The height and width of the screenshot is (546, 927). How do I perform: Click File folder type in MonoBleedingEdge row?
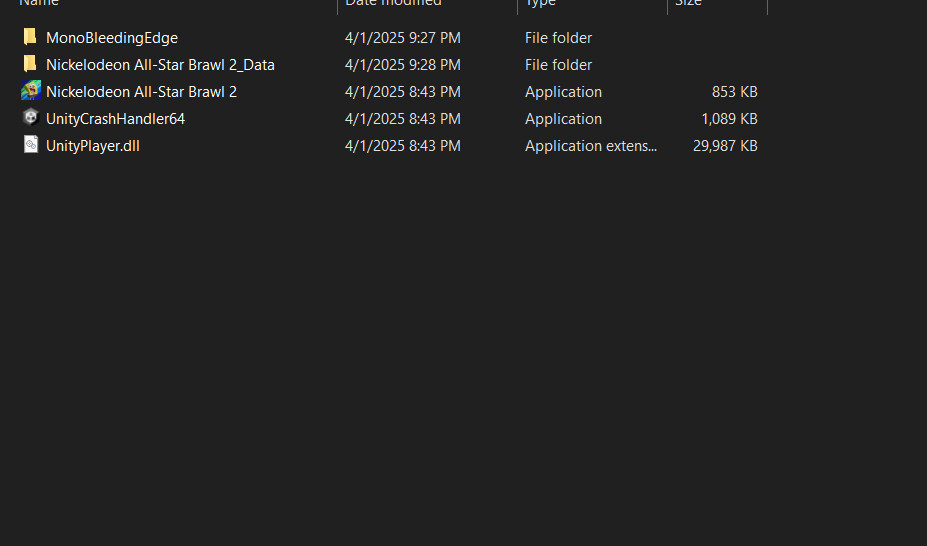[558, 38]
